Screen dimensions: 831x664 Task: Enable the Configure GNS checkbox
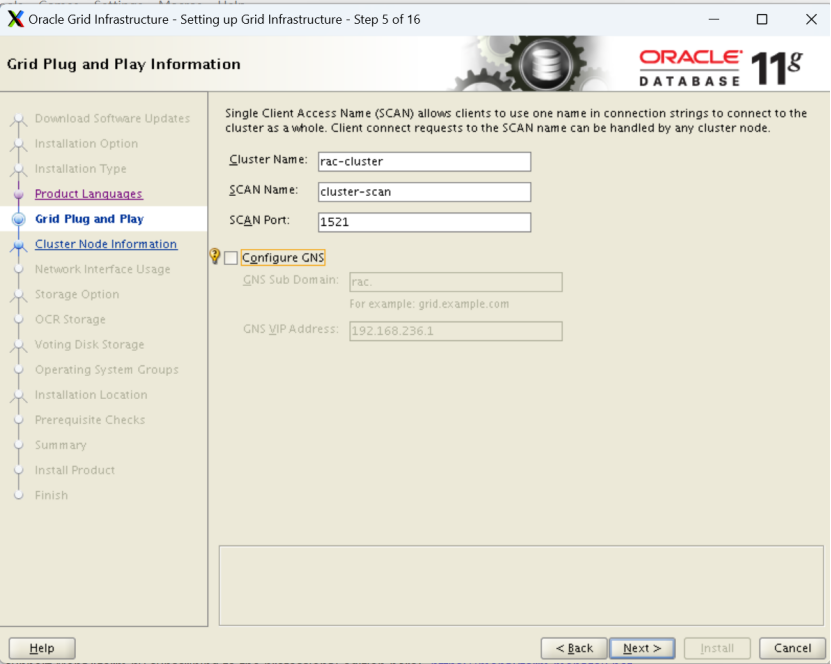click(231, 256)
